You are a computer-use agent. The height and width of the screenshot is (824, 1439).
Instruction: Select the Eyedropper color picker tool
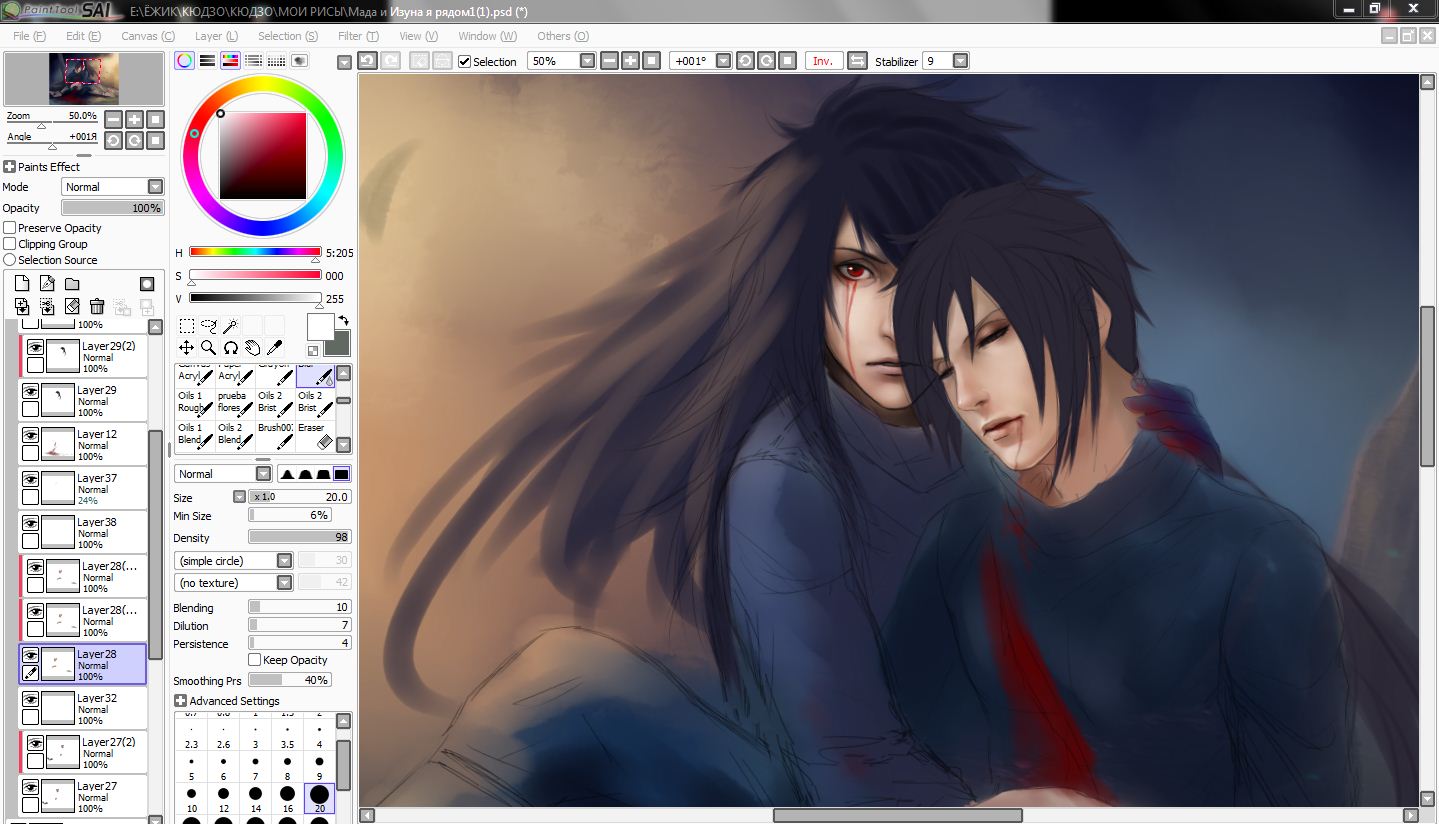tap(275, 348)
